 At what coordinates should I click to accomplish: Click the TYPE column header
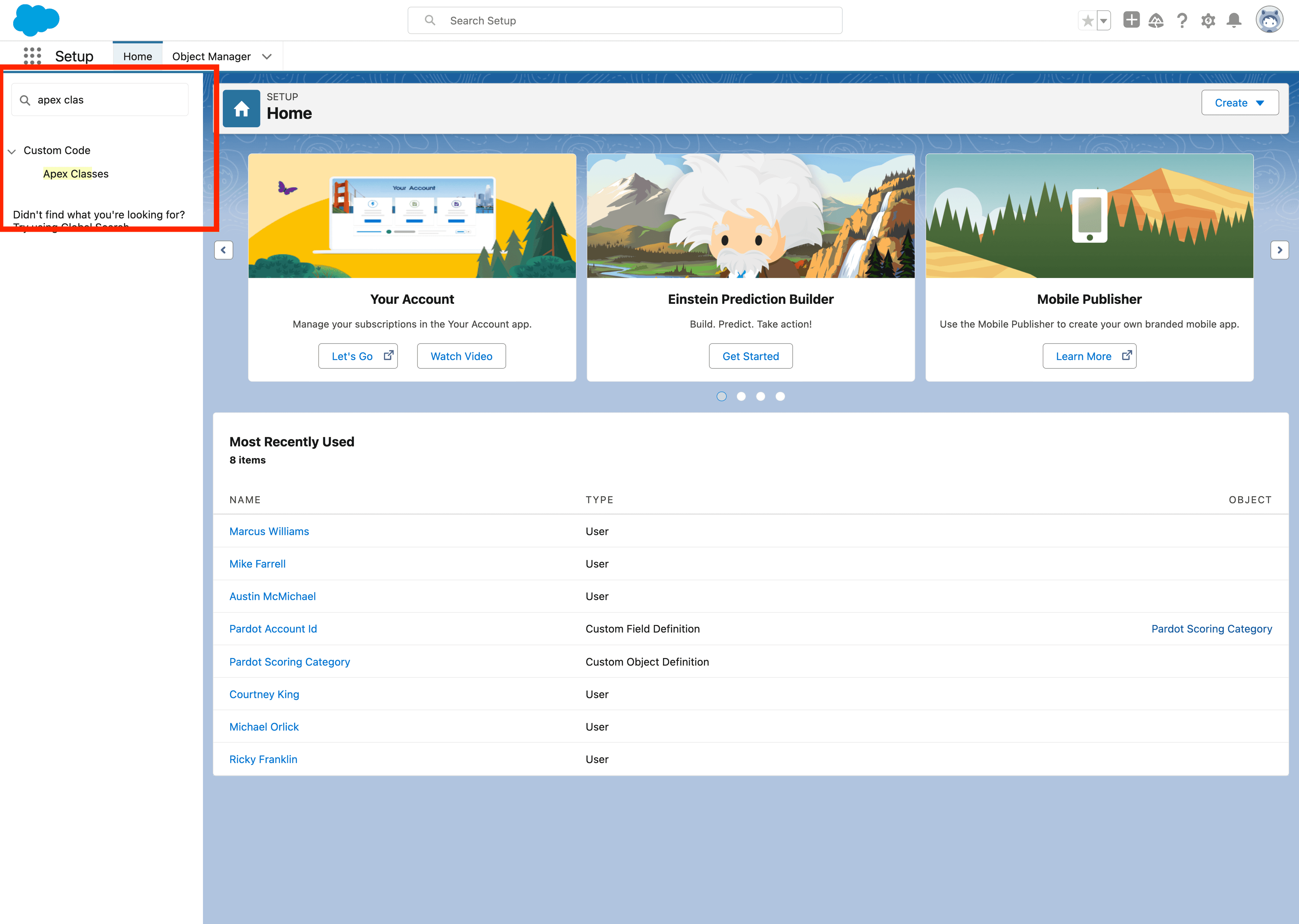point(599,499)
